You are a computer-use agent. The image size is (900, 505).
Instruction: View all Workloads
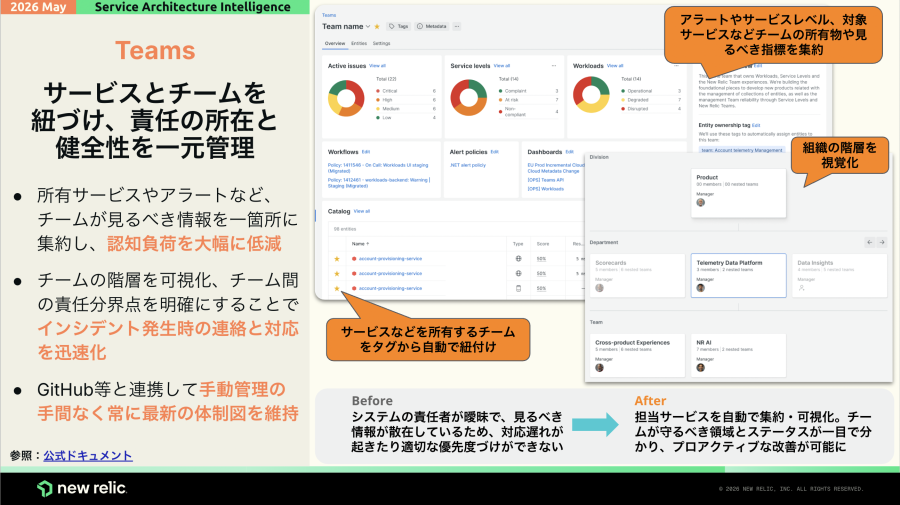click(x=615, y=66)
